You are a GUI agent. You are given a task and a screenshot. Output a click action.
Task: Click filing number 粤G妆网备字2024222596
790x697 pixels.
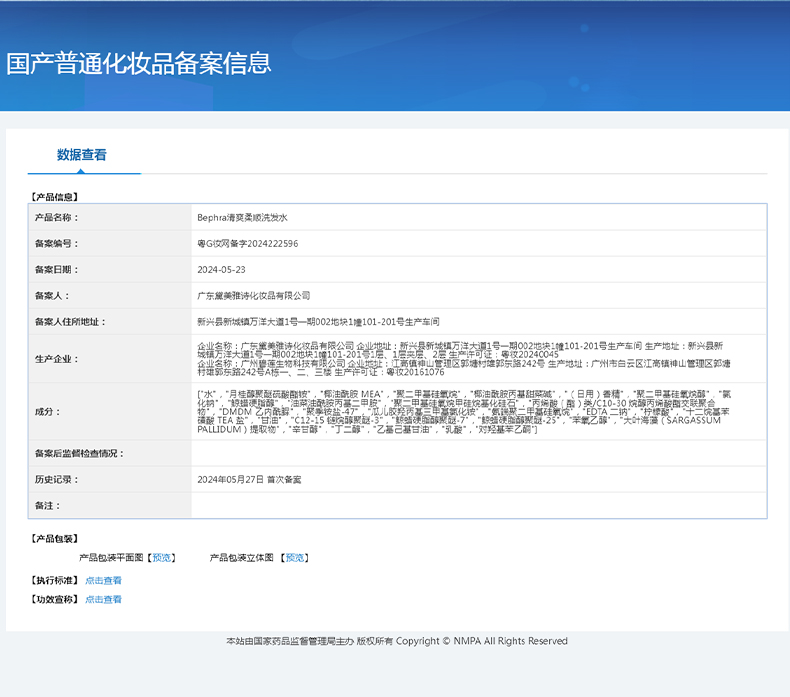click(x=247, y=243)
